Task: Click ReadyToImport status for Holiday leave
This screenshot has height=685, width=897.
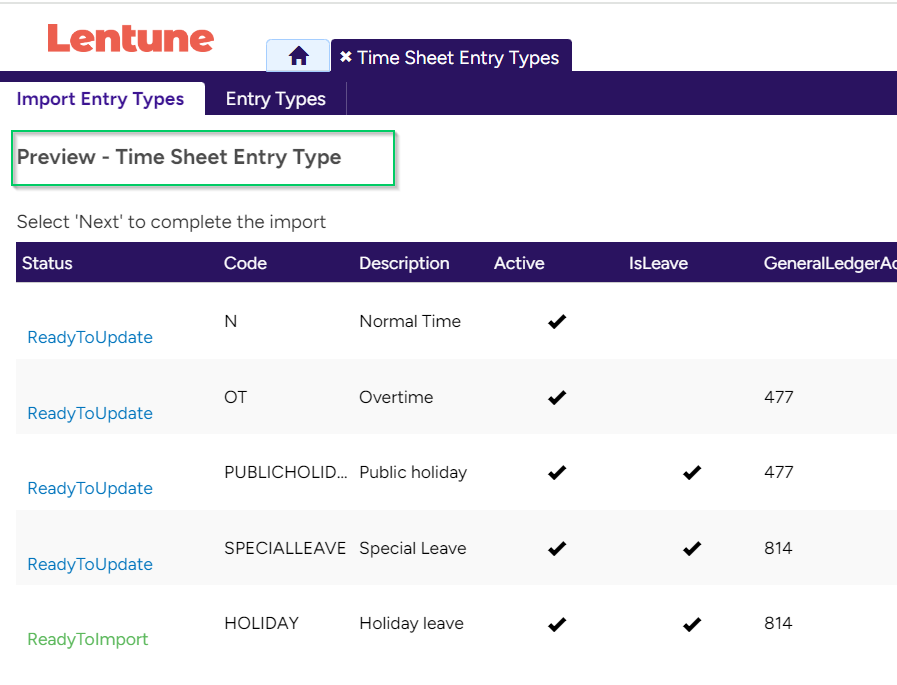Action: point(88,640)
